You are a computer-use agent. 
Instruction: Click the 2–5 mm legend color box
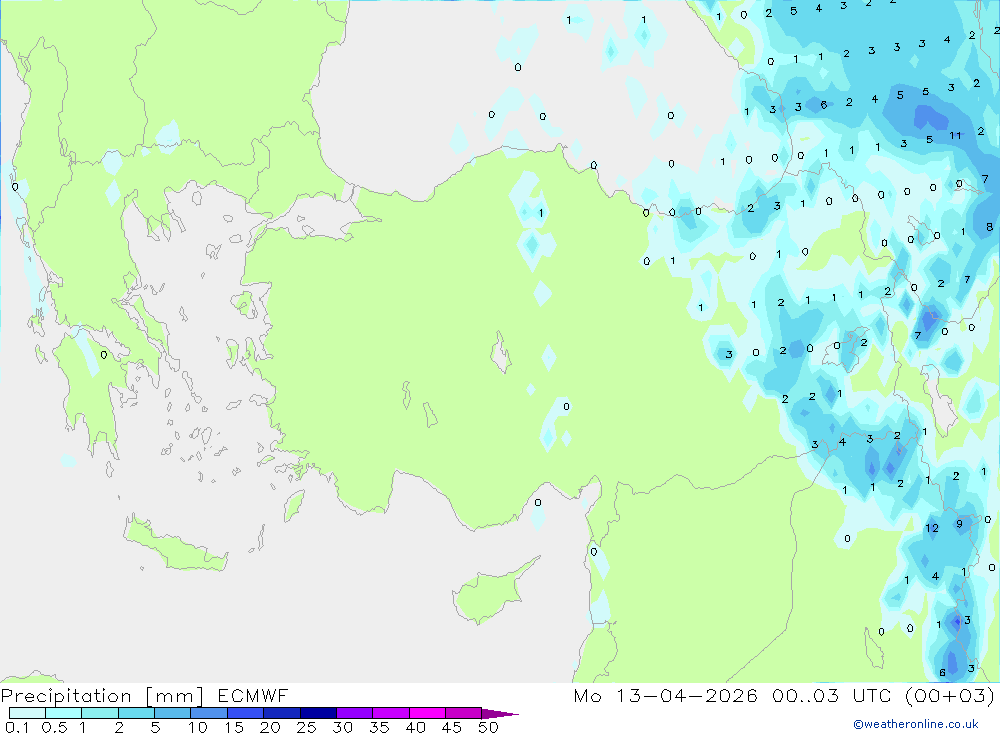[x=136, y=713]
